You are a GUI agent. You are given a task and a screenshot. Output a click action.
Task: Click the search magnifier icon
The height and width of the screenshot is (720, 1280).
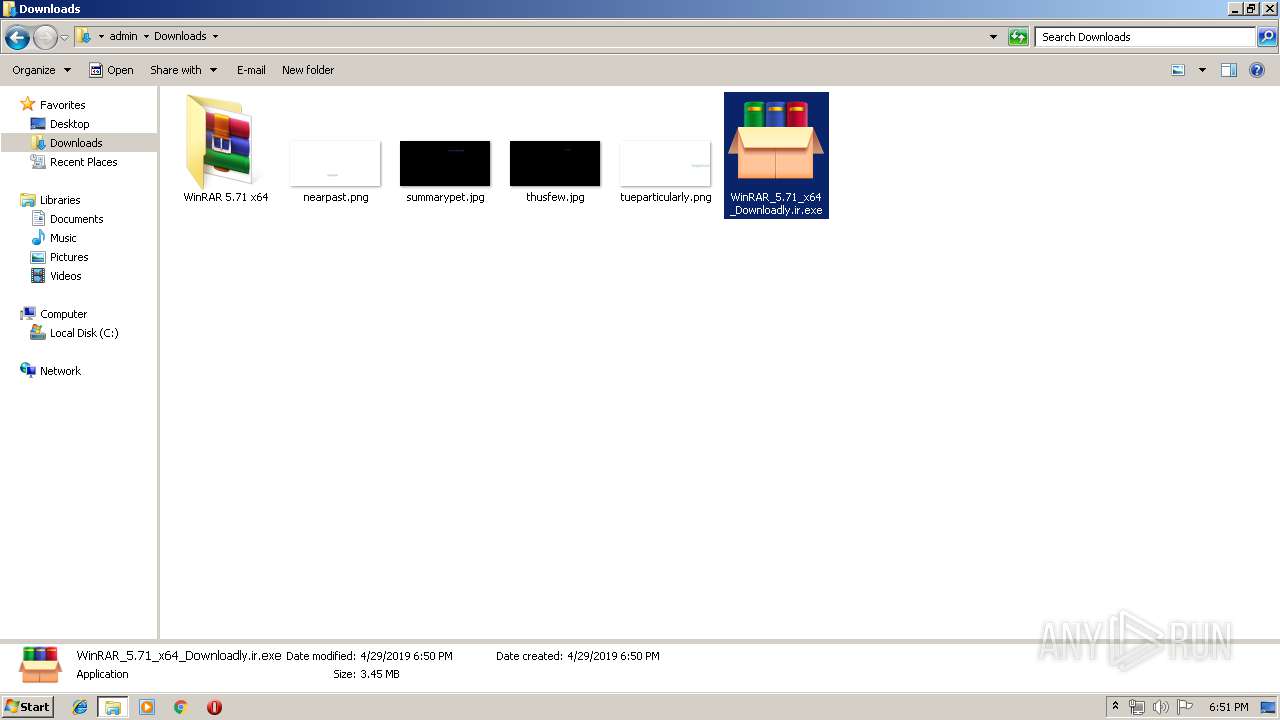tap(1267, 37)
